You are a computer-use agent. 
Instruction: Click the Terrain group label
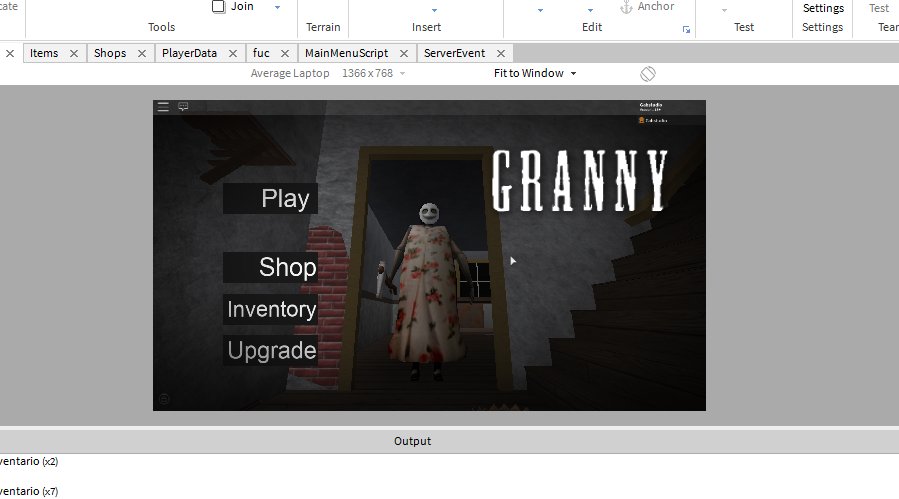click(323, 27)
